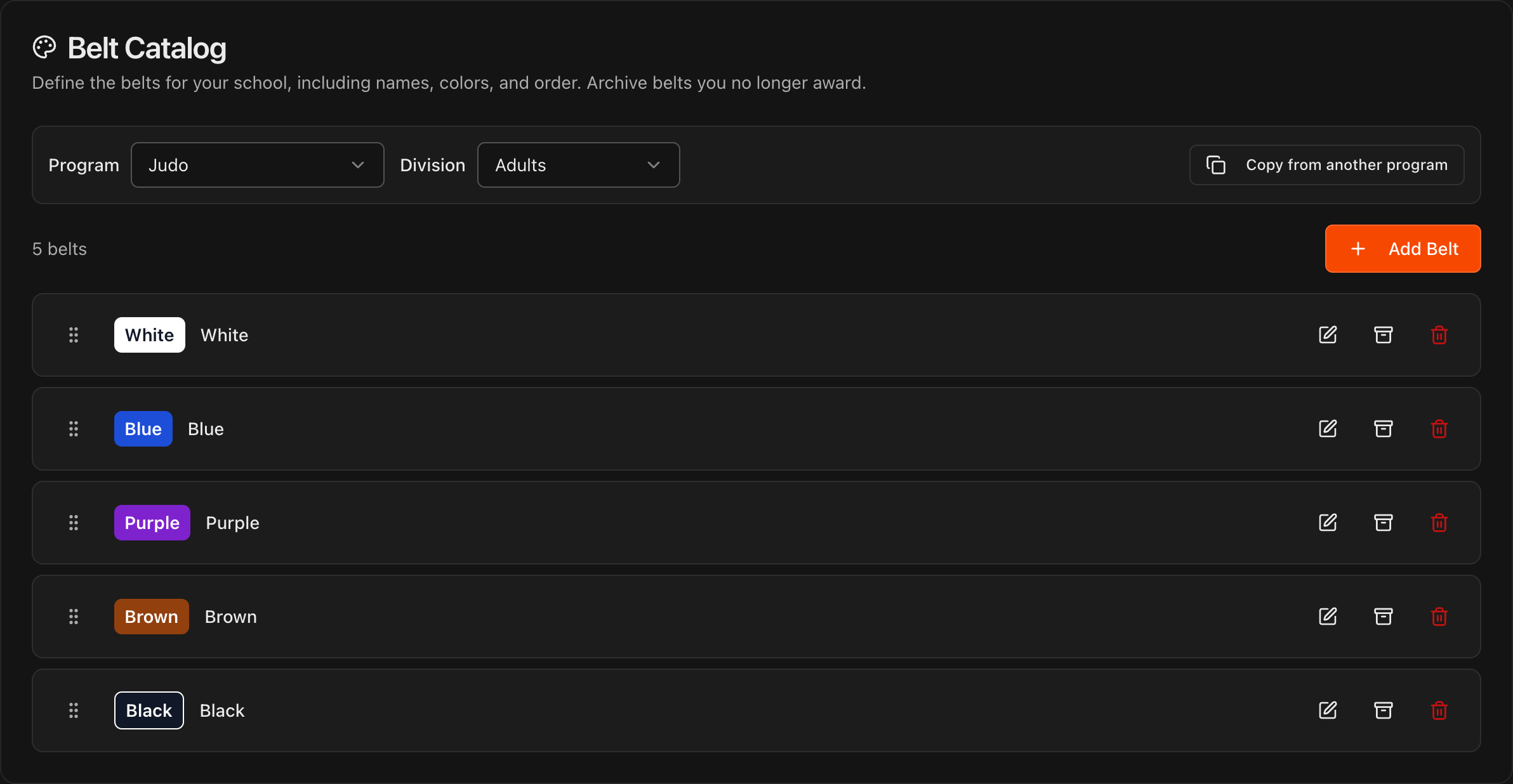Archive the Purple belt
This screenshot has width=1513, height=784.
coord(1384,523)
